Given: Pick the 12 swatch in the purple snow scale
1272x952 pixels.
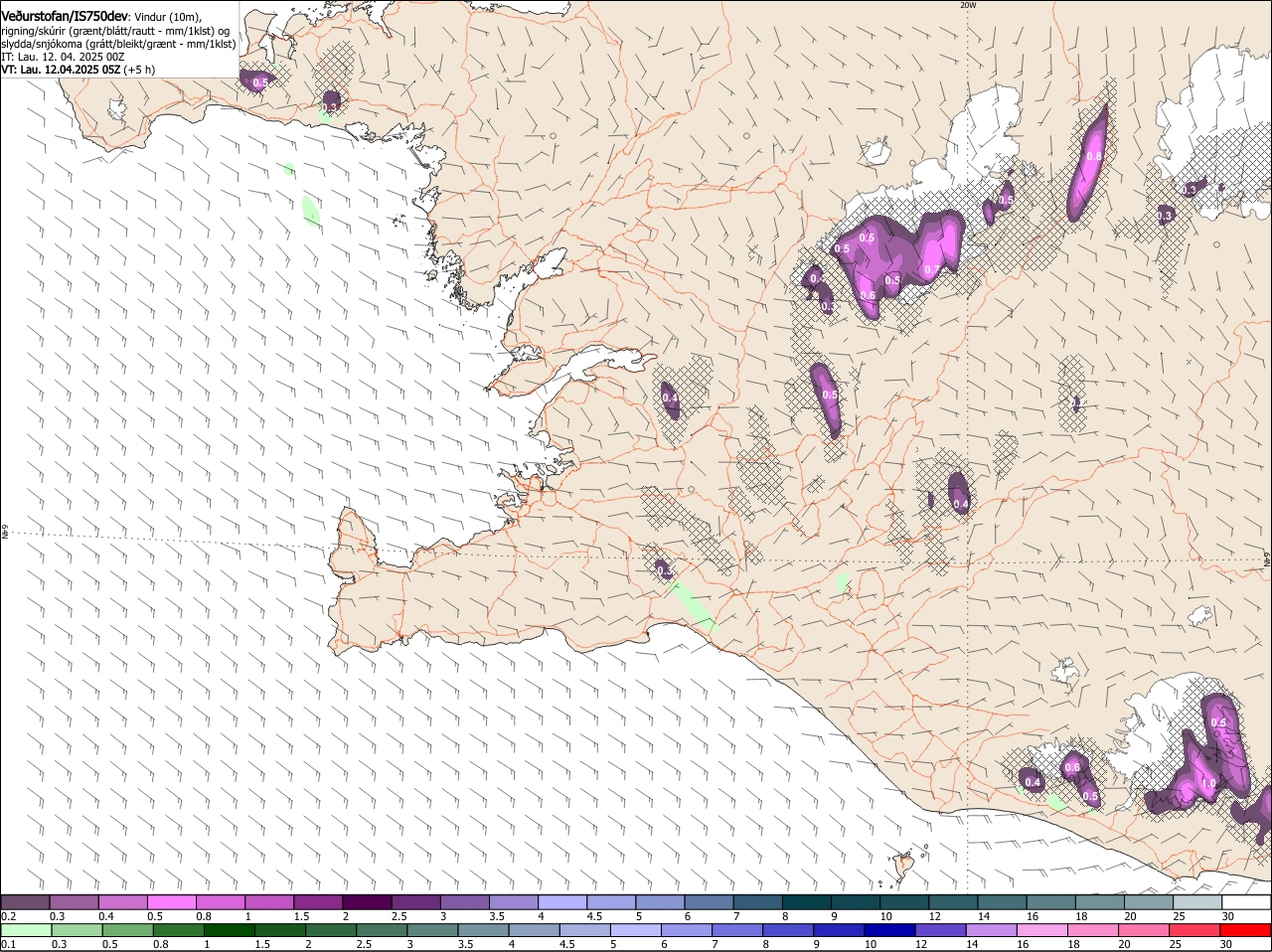Looking at the screenshot, I should click(x=954, y=902).
